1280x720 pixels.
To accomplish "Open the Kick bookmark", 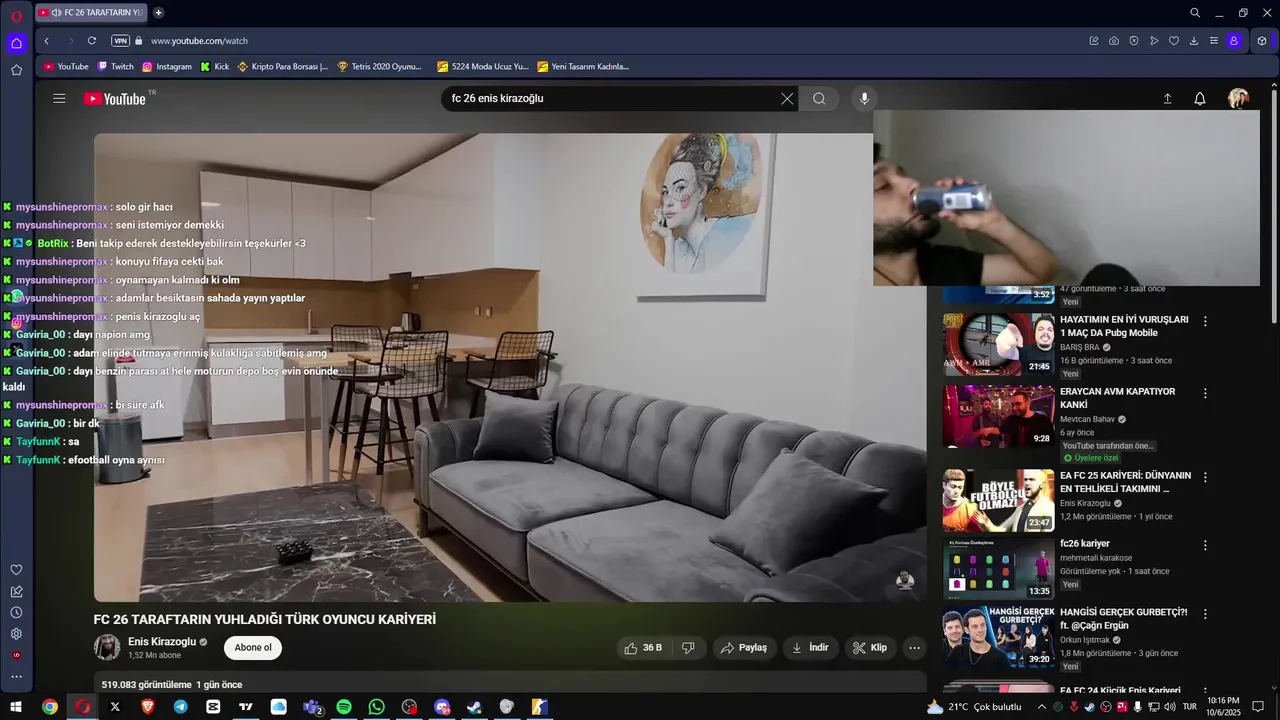I will click(215, 67).
